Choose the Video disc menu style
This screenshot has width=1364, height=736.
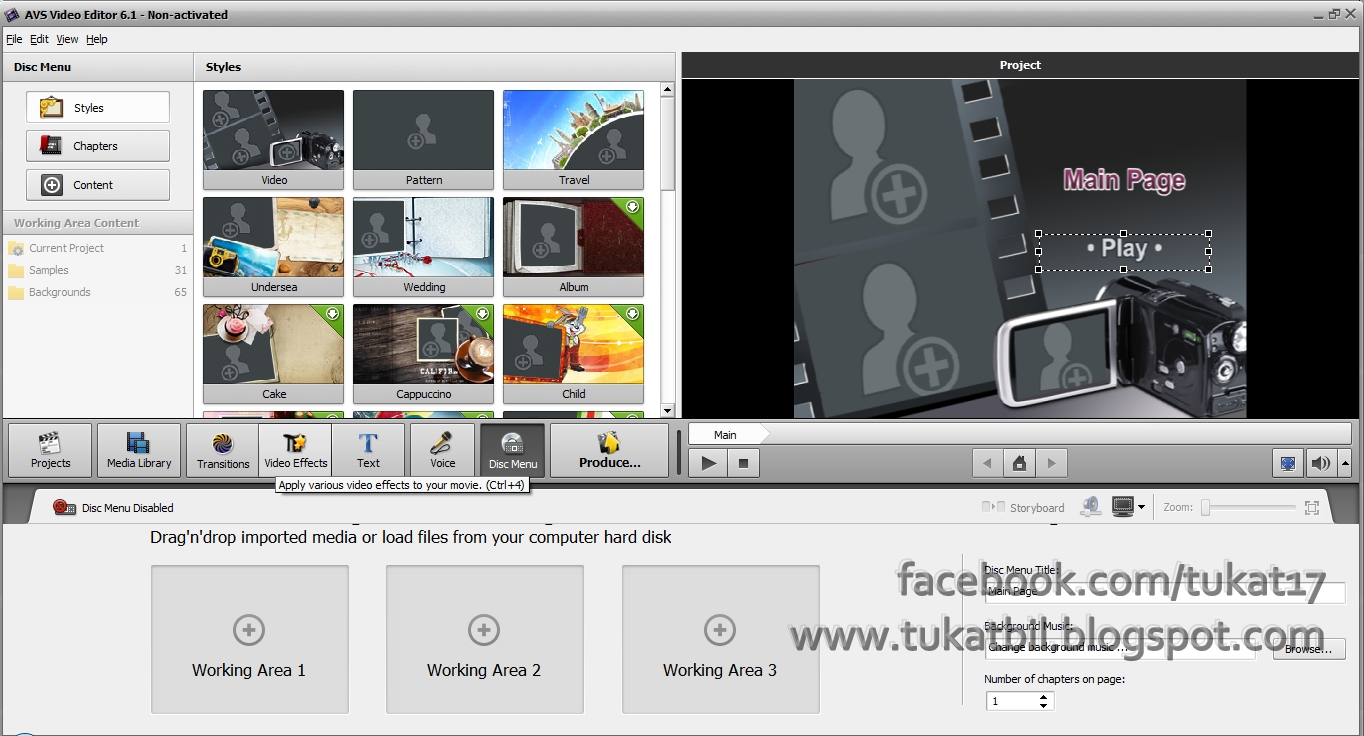tap(273, 140)
